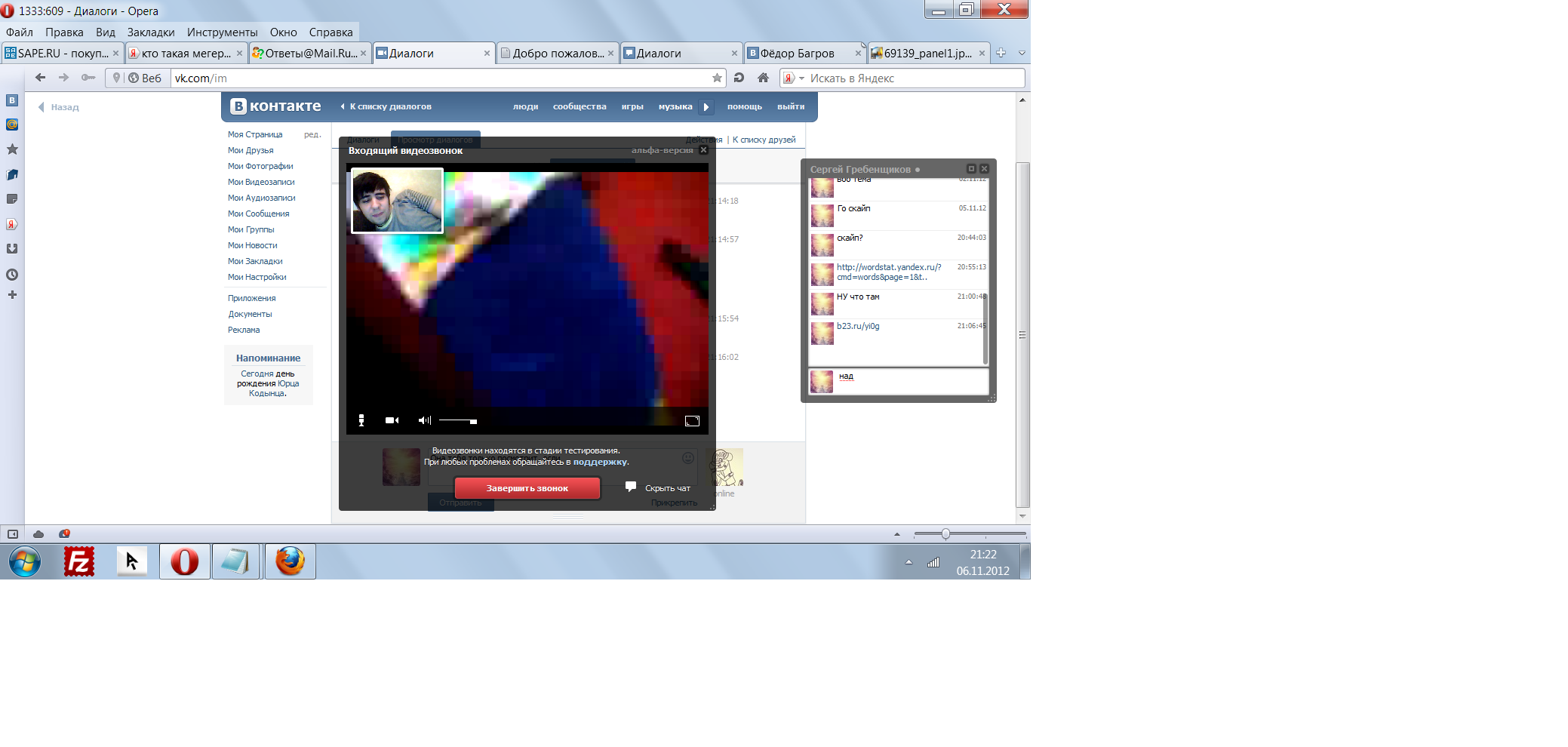This screenshot has width=1568, height=747.
Task: Open Yandex panel in Opera sidebar
Action: pos(12,224)
